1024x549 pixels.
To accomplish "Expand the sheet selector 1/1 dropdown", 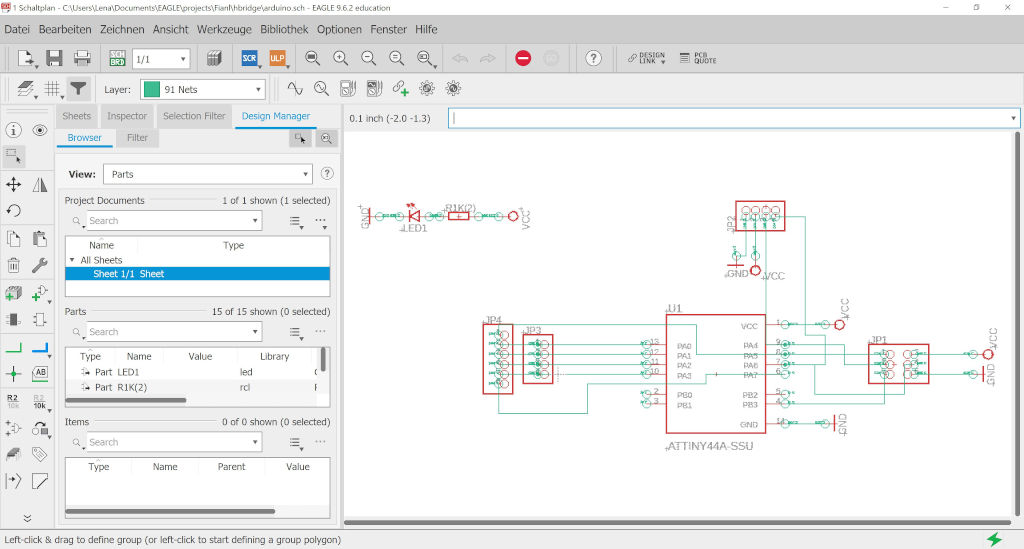I will (x=161, y=59).
